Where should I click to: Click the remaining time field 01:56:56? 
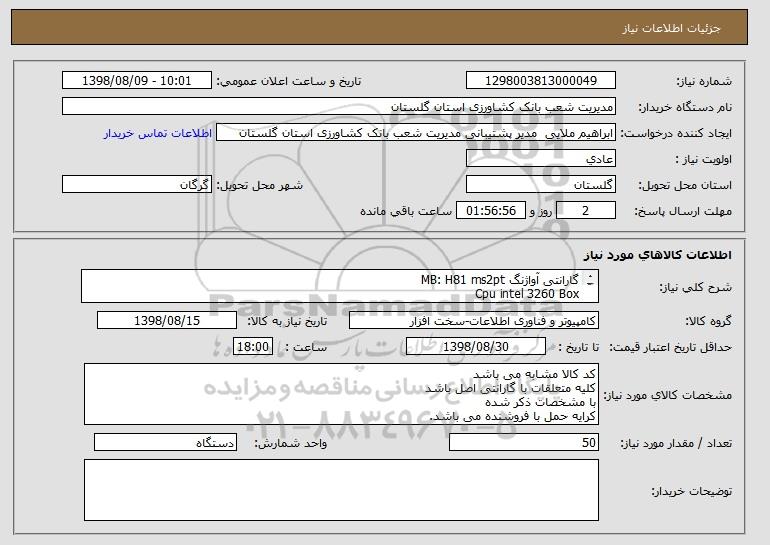(x=491, y=211)
